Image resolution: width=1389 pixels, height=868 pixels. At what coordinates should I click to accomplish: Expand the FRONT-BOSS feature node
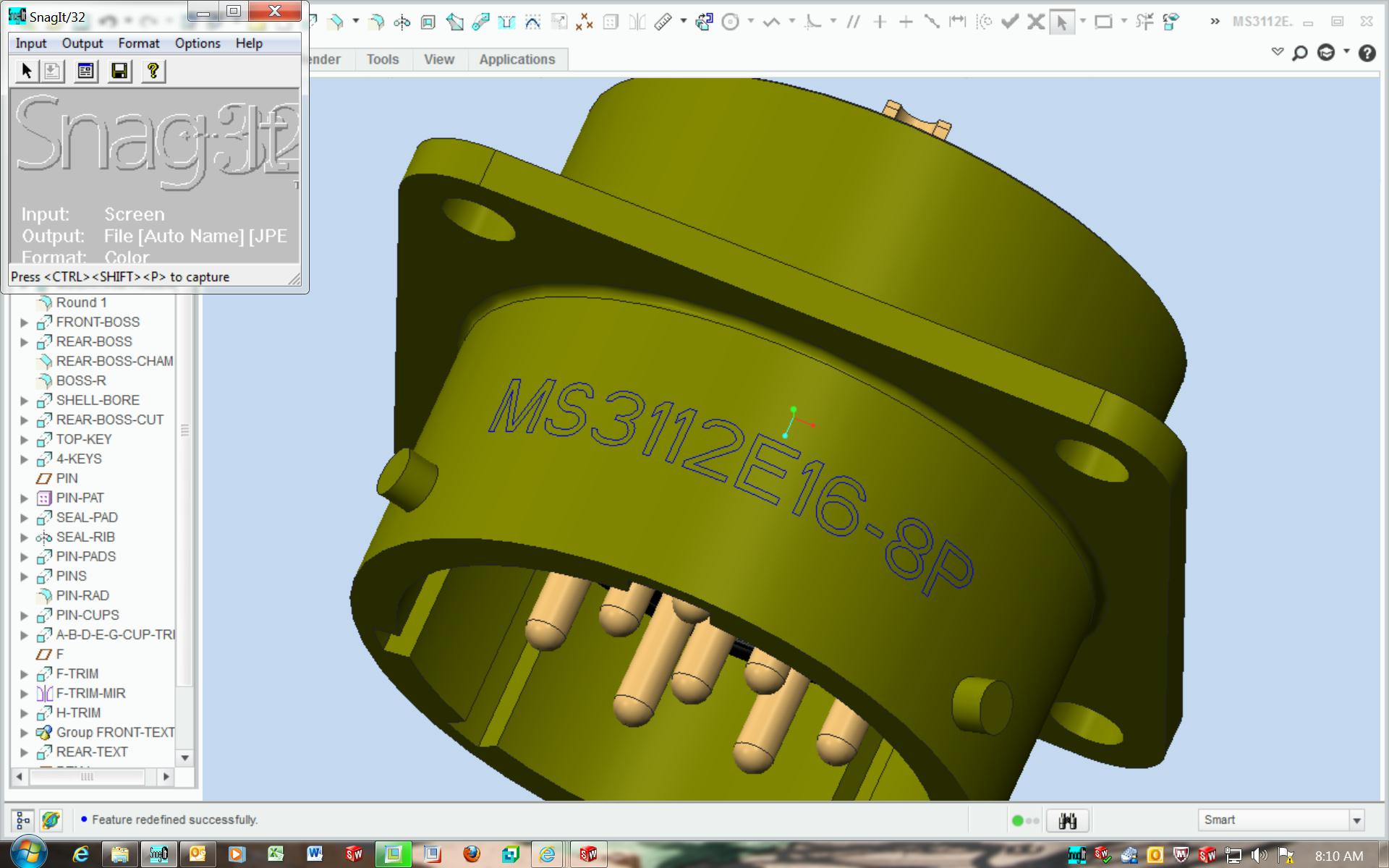[24, 323]
